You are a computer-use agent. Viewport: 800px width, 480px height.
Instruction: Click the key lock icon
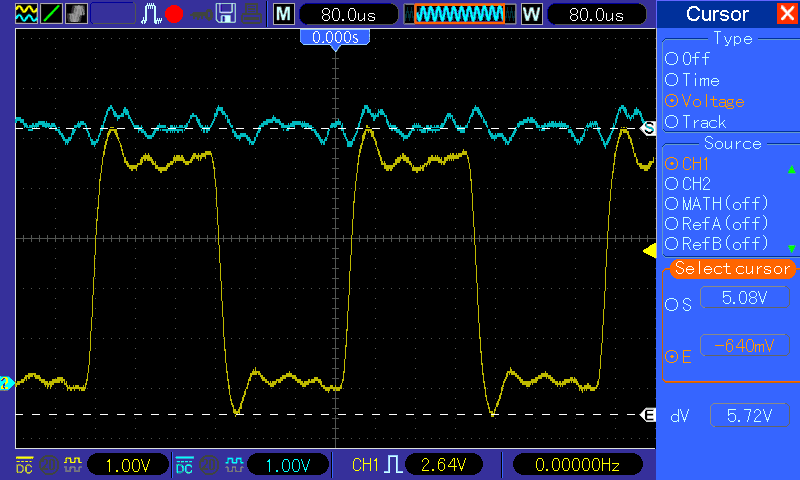[x=202, y=15]
